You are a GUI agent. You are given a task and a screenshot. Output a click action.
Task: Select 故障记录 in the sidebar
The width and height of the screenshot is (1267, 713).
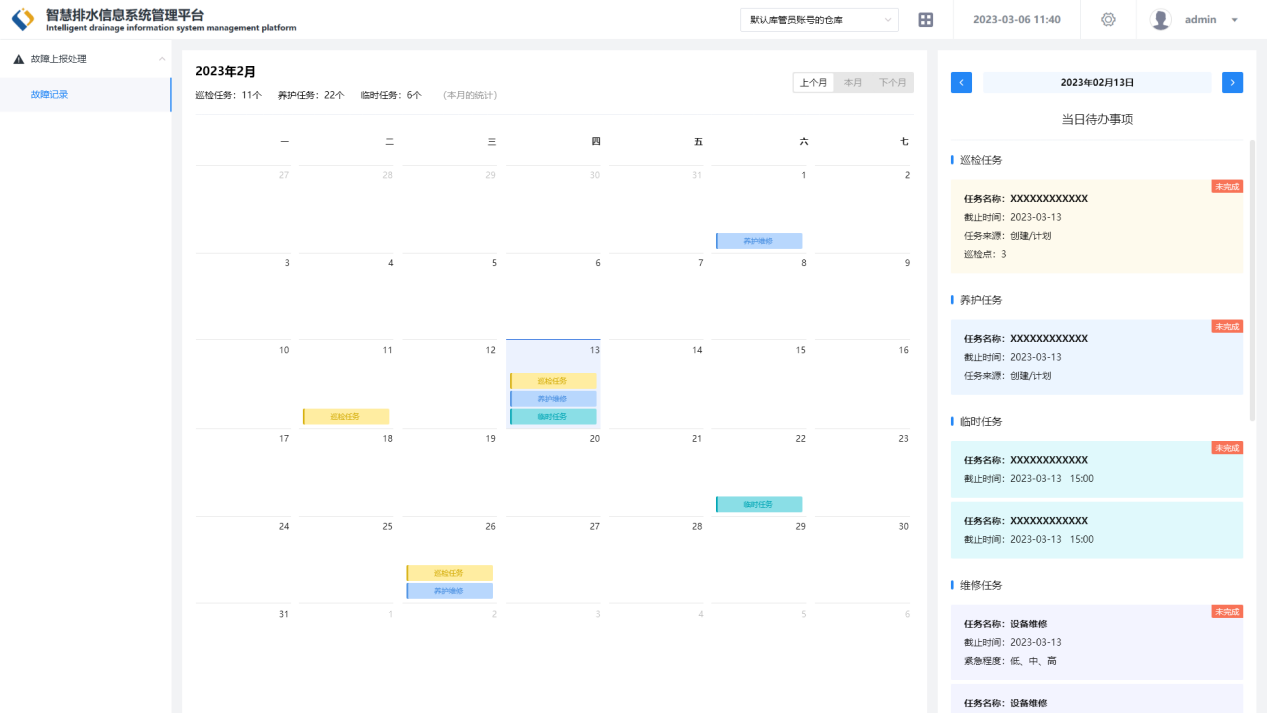click(x=50, y=95)
